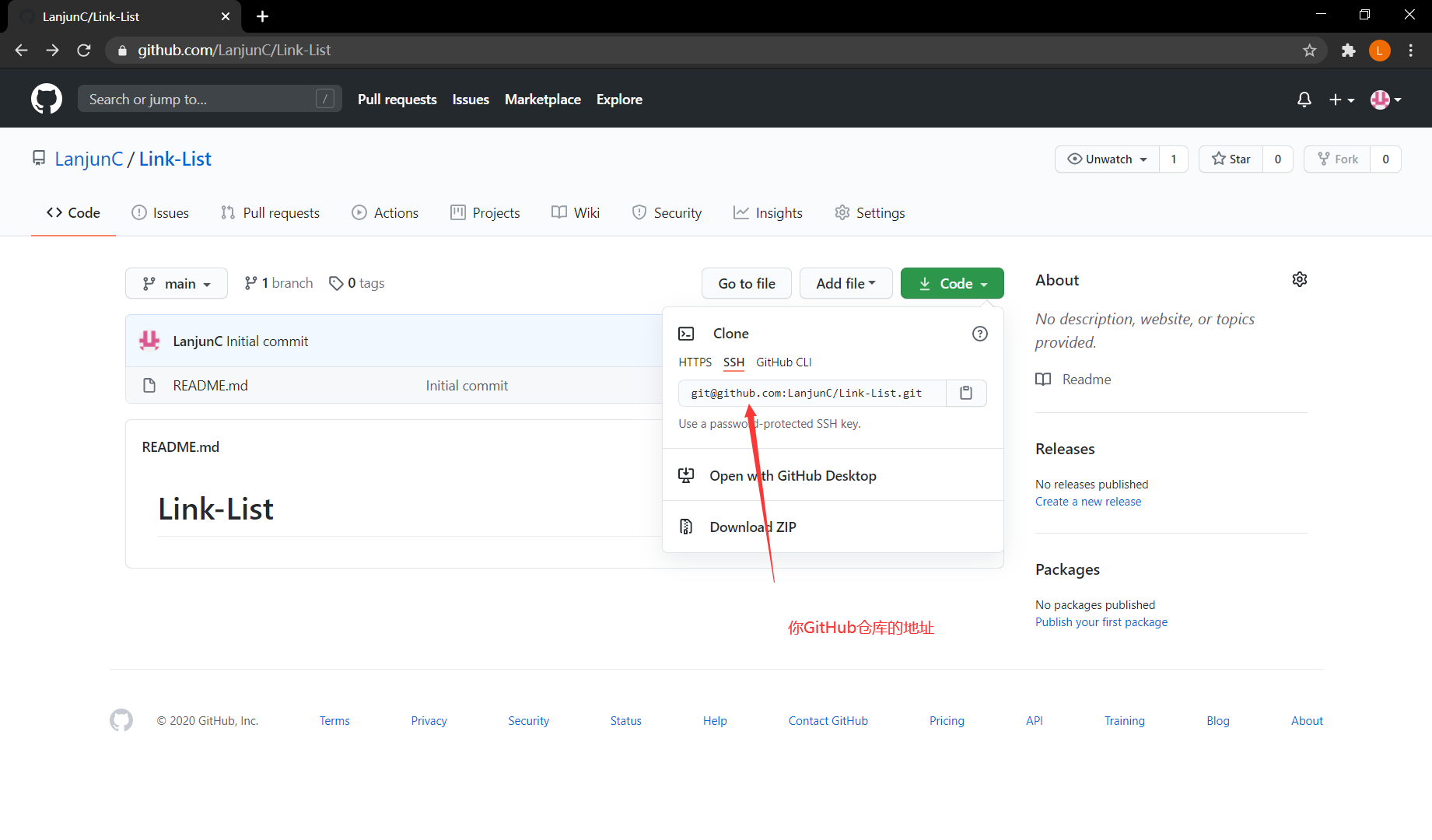The height and width of the screenshot is (840, 1432).
Task: Open new browser tab
Action: click(263, 16)
